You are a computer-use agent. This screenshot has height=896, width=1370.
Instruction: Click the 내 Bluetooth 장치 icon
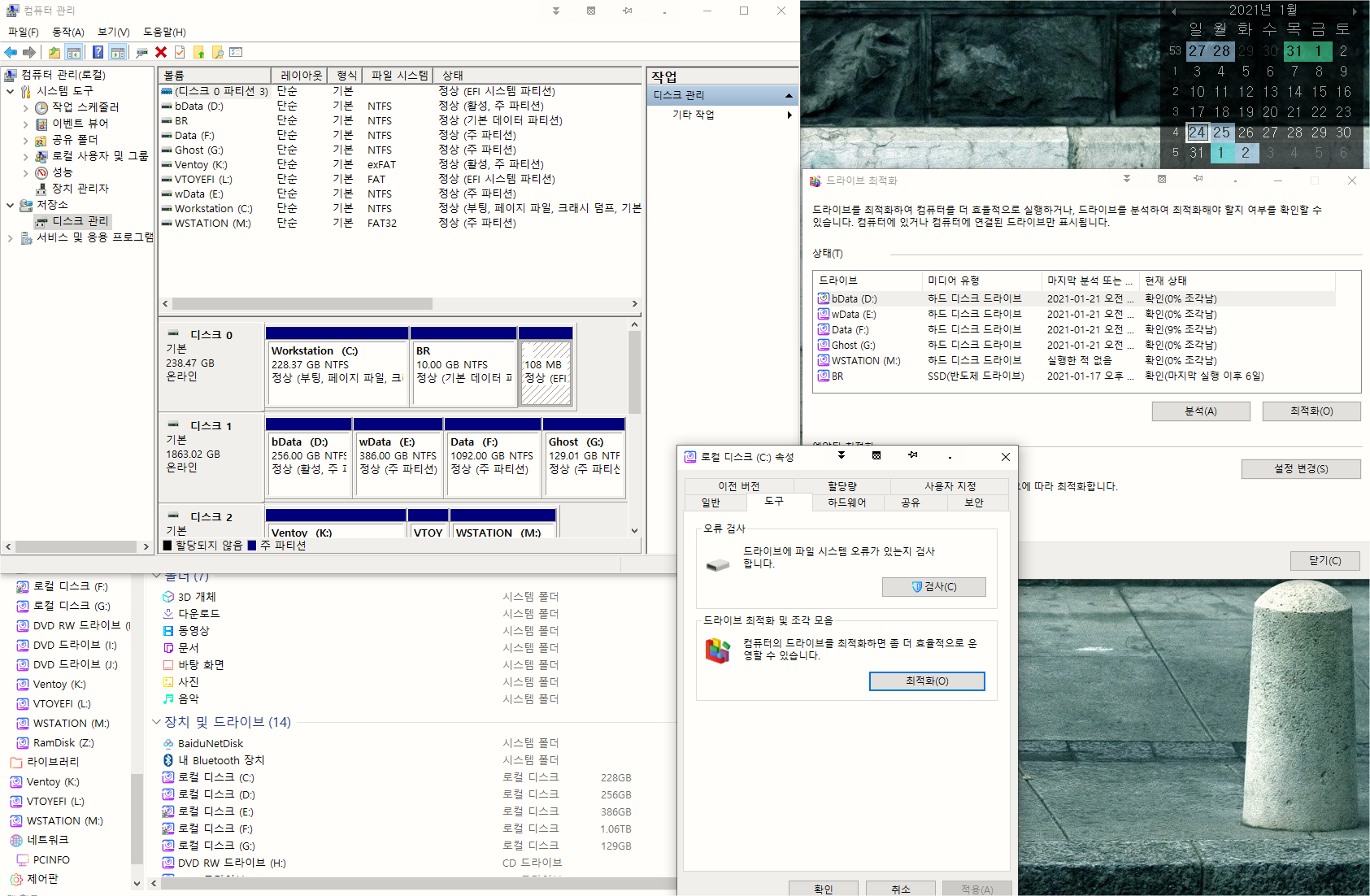(168, 760)
